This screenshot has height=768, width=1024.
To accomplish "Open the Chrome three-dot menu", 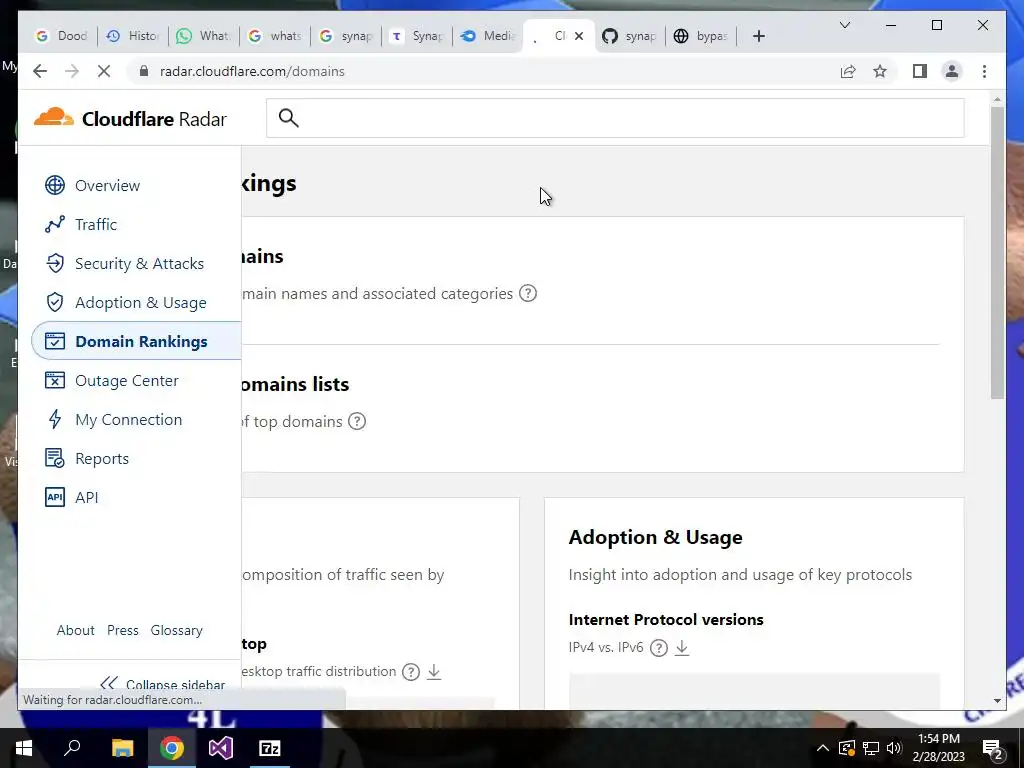I will pyautogui.click(x=984, y=71).
